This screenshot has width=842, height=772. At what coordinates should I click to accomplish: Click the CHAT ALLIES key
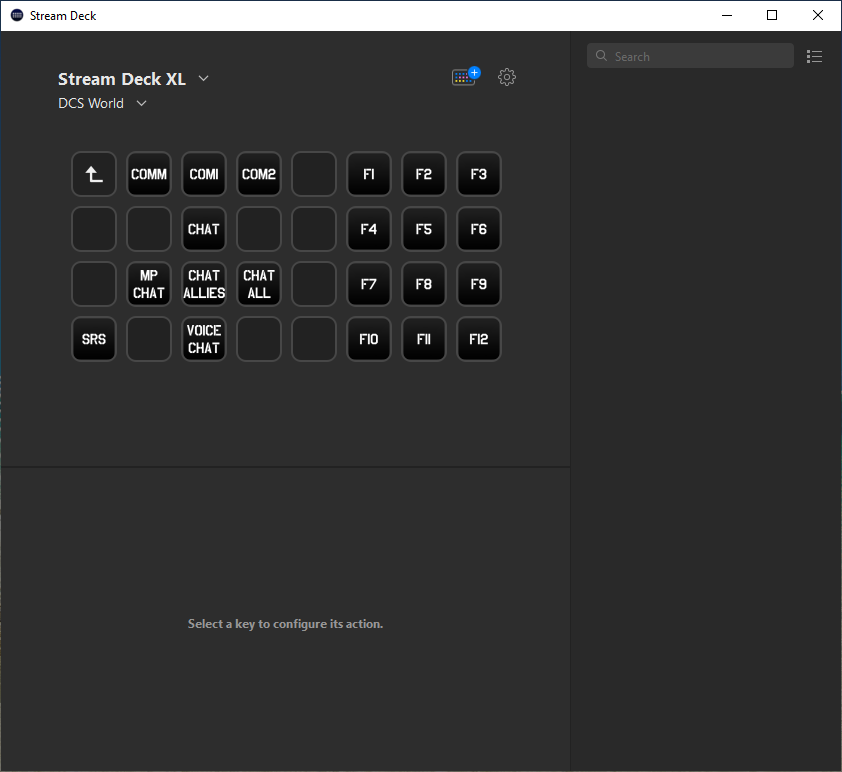[204, 284]
